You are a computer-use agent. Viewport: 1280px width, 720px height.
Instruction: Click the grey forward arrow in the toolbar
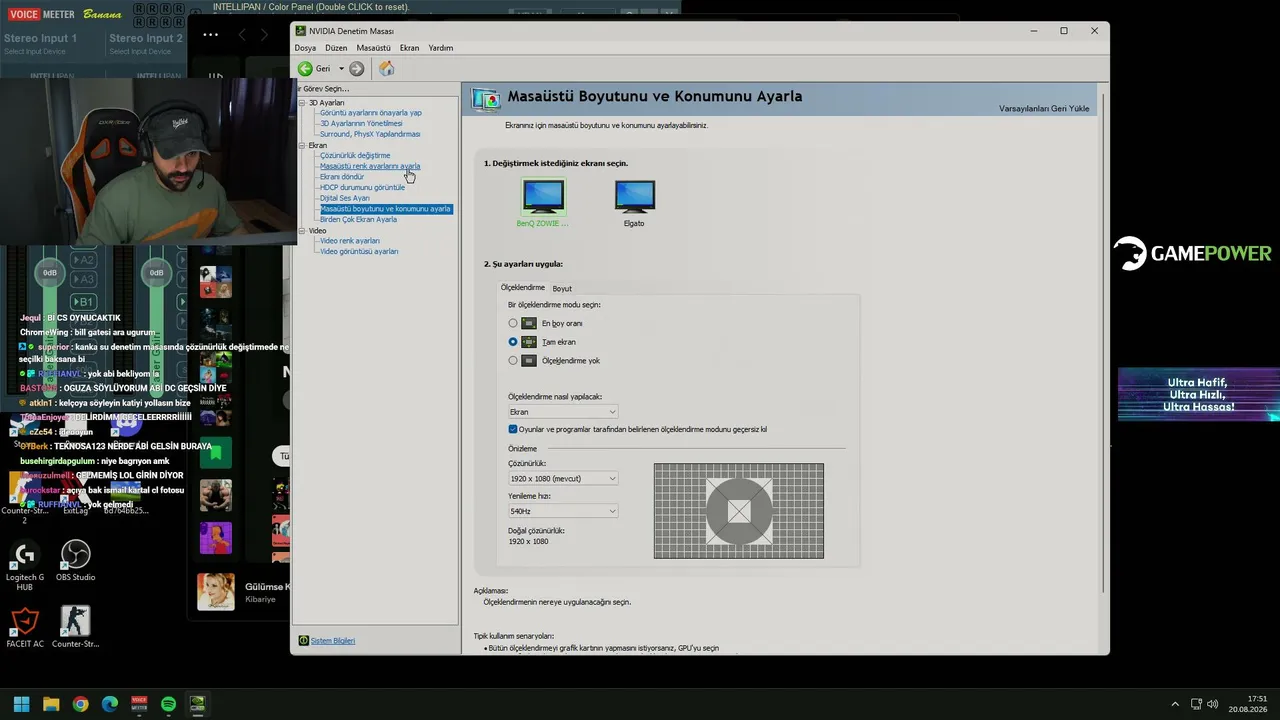[356, 69]
